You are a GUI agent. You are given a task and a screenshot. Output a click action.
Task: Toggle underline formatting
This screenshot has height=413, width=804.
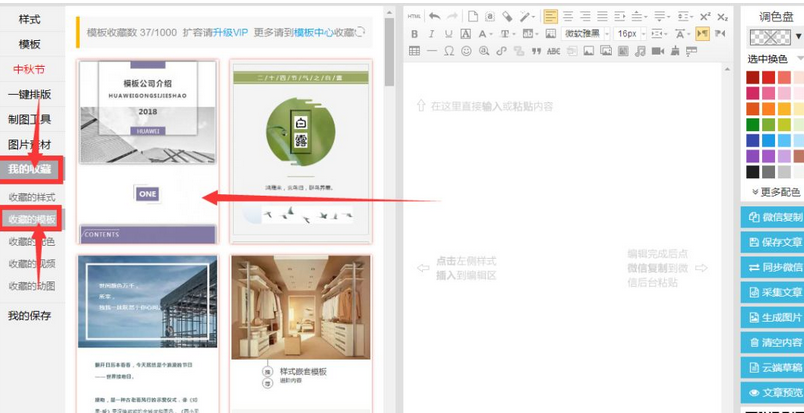point(449,33)
